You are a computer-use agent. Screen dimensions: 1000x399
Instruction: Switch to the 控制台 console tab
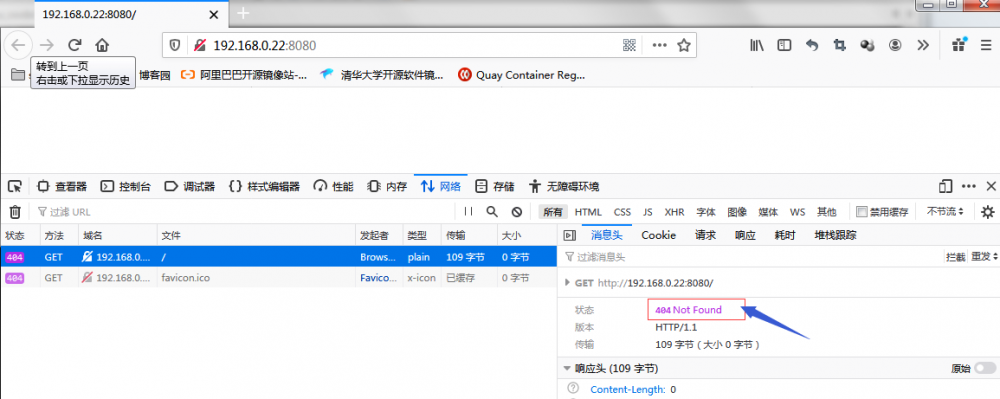pos(126,187)
